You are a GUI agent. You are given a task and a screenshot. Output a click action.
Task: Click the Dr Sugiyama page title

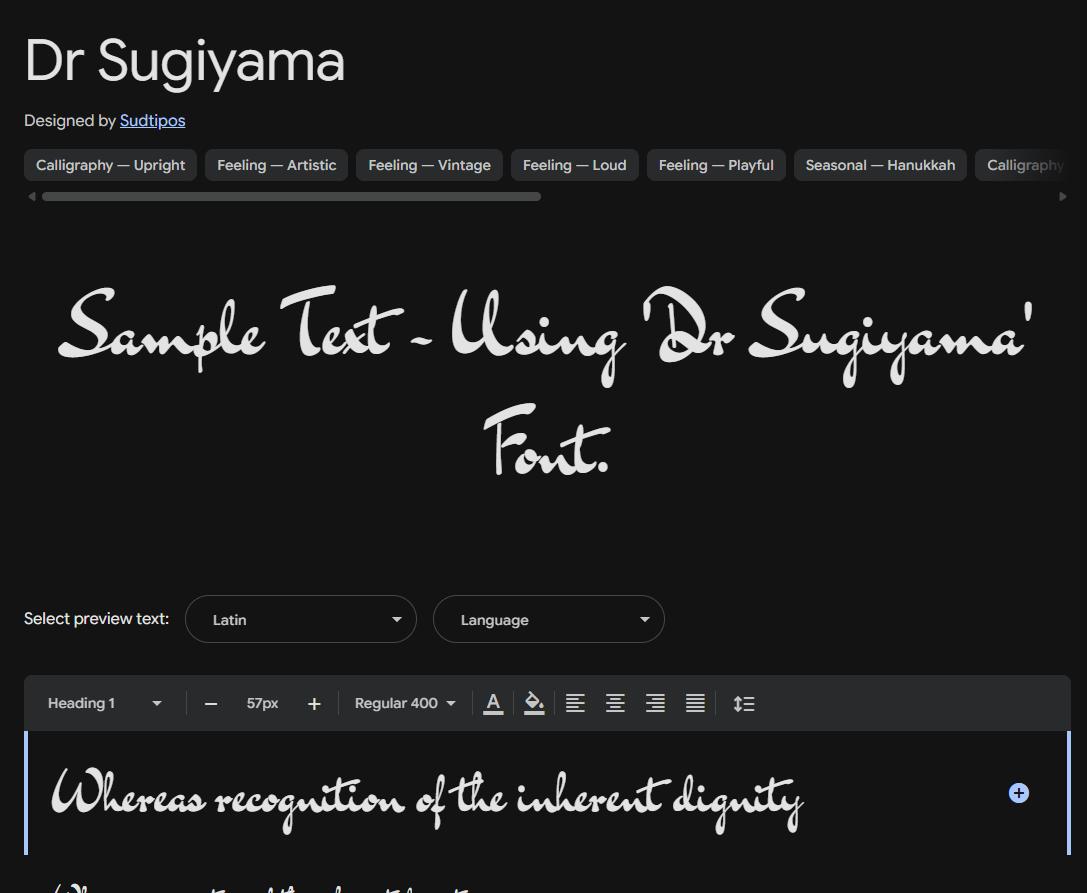click(x=185, y=62)
